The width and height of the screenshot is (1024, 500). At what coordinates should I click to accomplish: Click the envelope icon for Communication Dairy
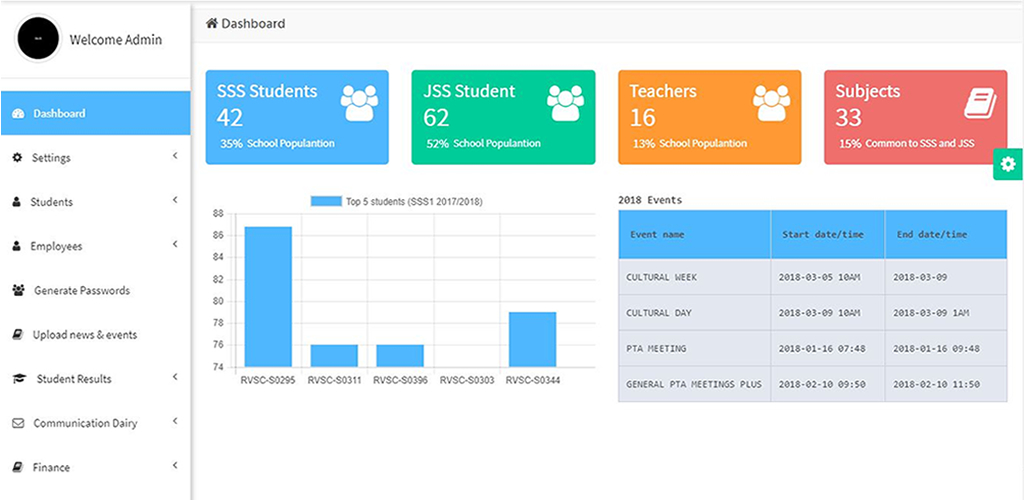(x=18, y=423)
